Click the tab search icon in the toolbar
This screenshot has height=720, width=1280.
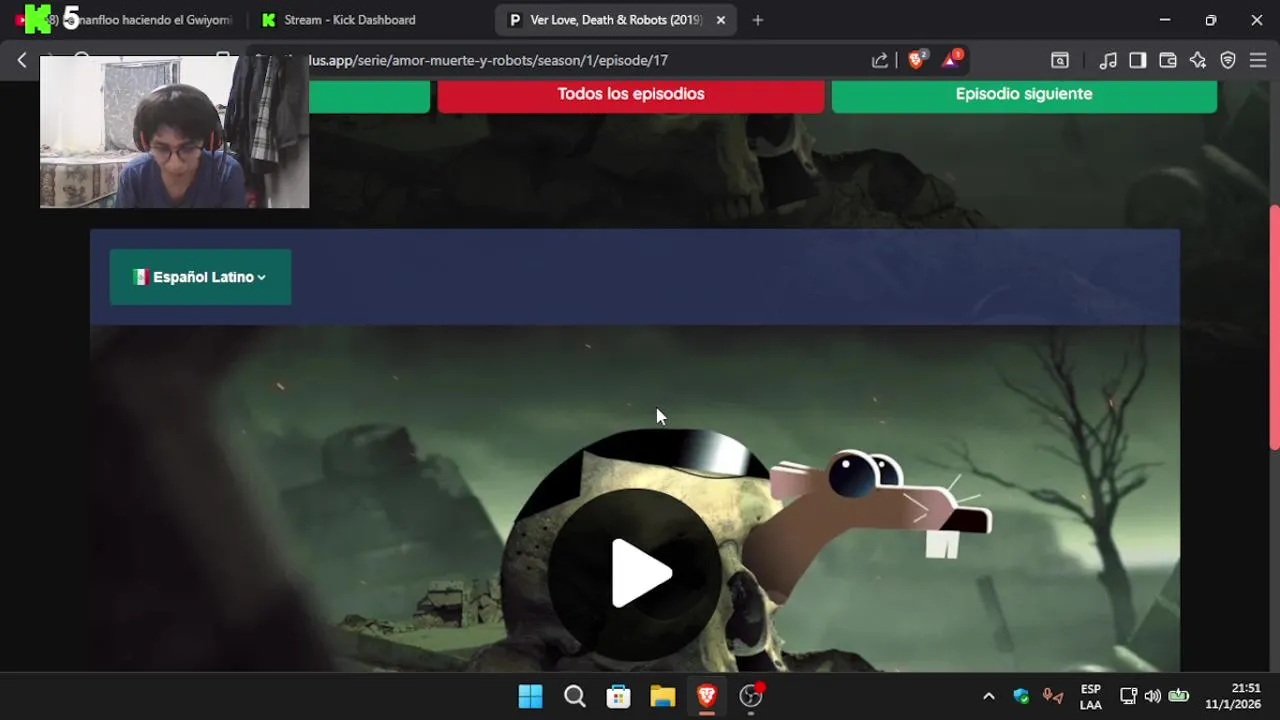pos(1060,60)
